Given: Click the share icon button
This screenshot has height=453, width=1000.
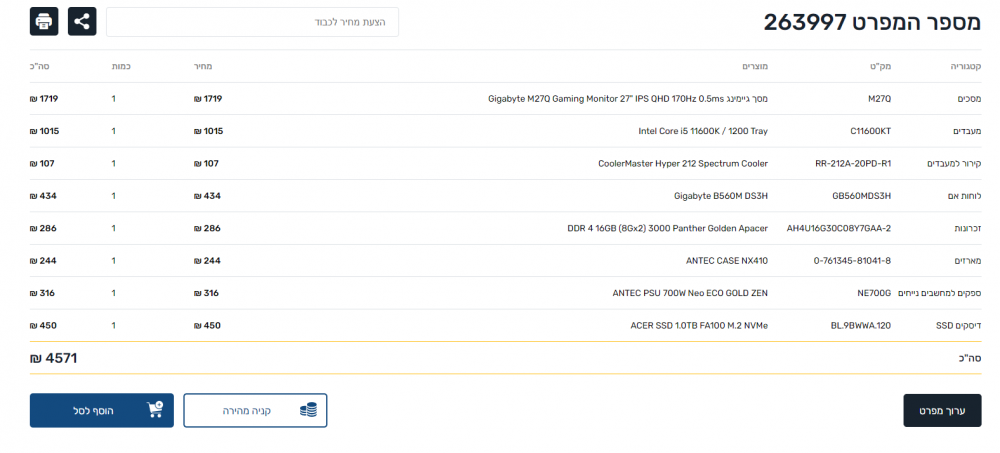Looking at the screenshot, I should click(82, 22).
